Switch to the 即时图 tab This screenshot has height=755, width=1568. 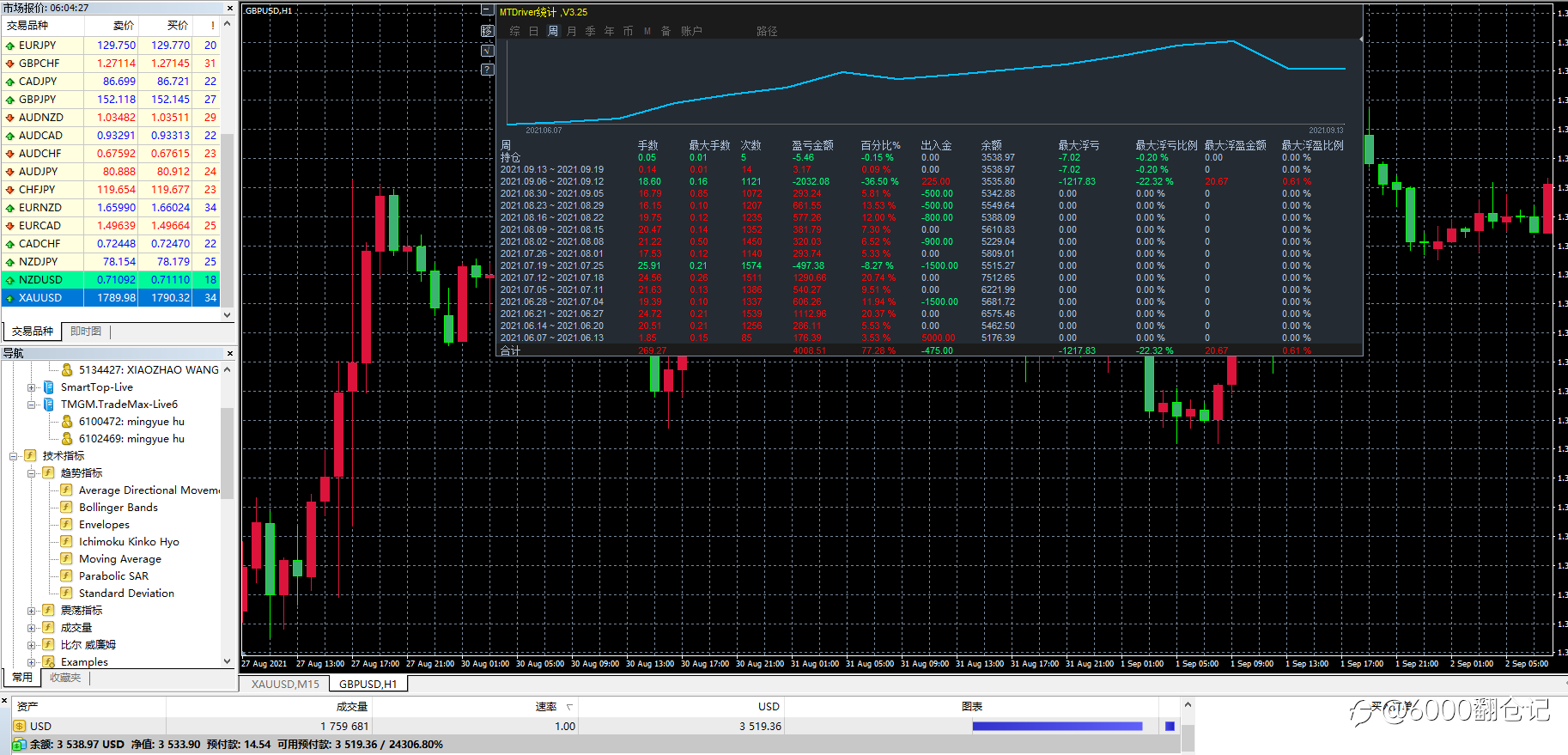point(86,332)
